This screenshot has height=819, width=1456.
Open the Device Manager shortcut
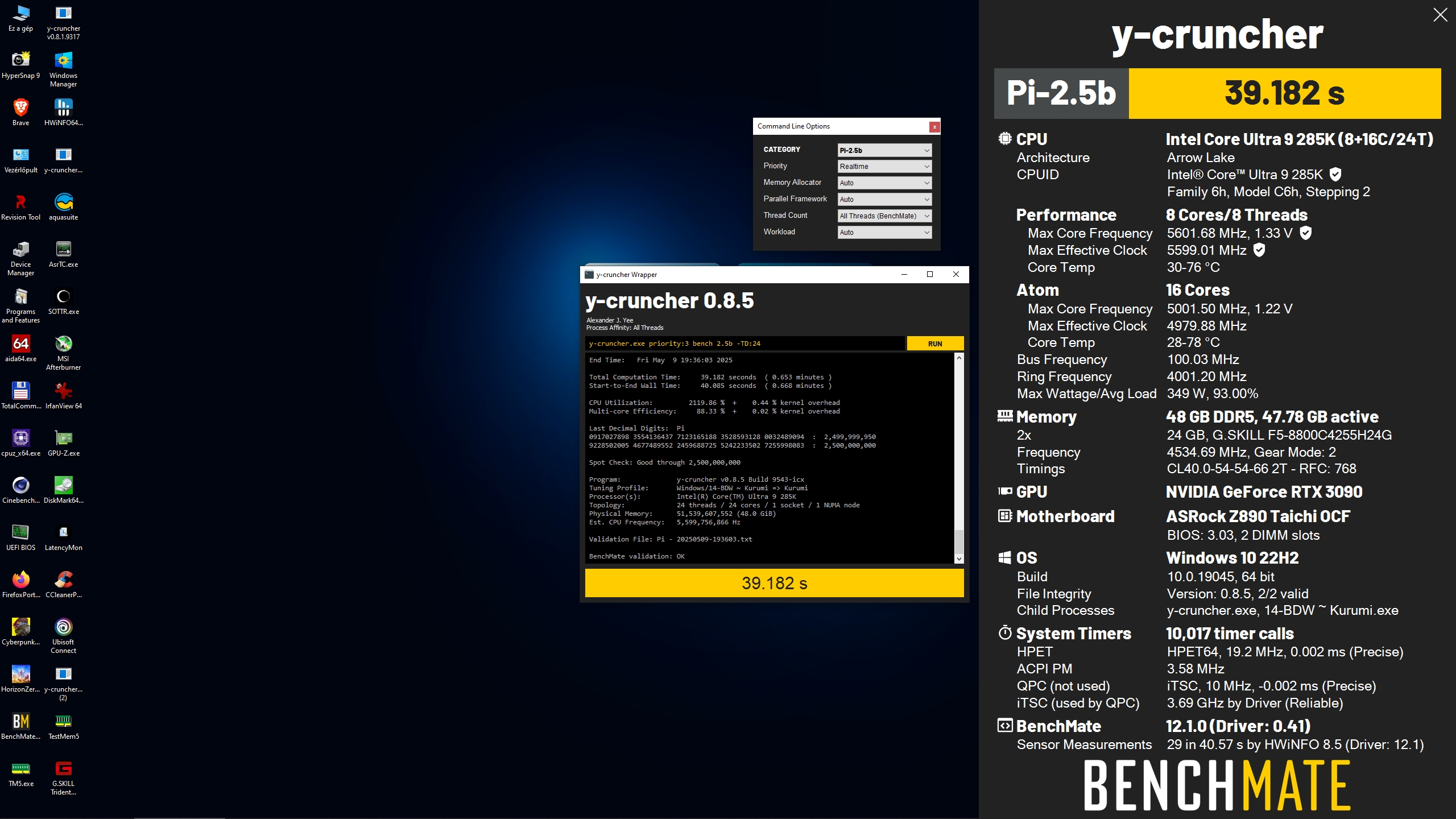point(21,259)
